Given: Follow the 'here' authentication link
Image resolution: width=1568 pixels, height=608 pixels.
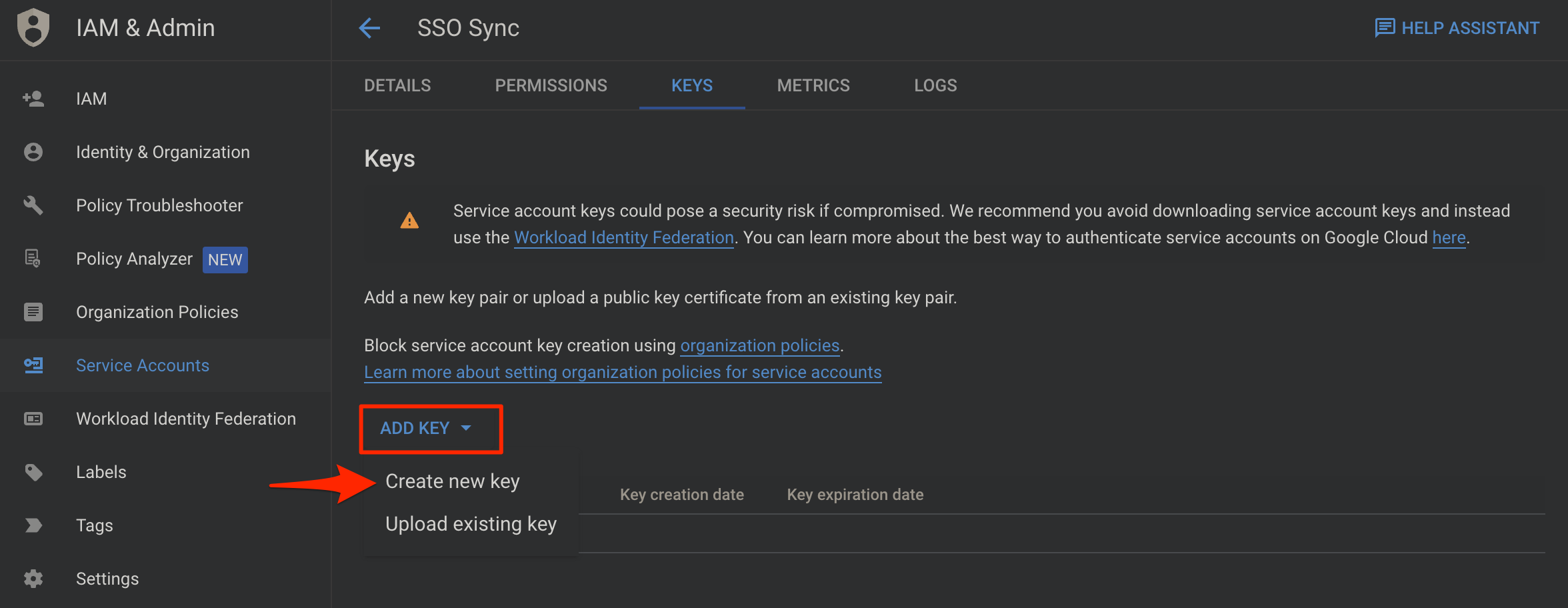Looking at the screenshot, I should (1449, 237).
